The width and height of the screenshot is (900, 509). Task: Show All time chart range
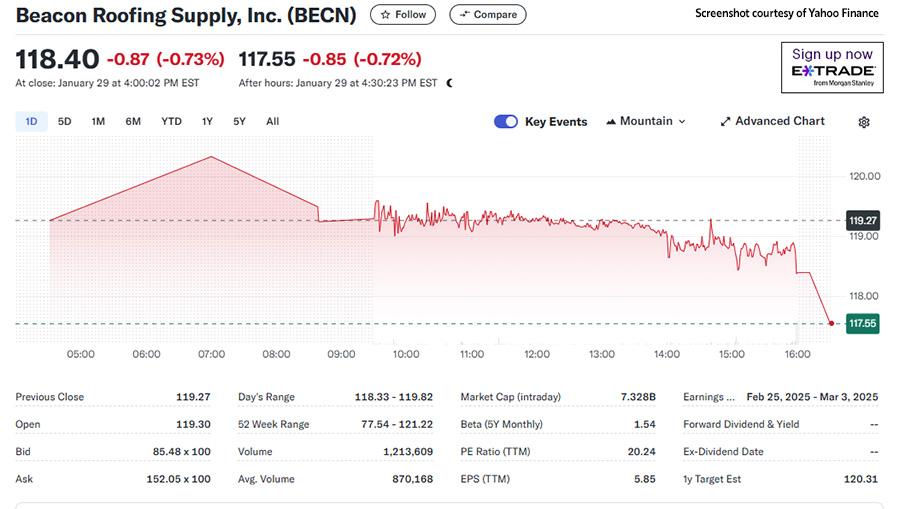coord(272,122)
